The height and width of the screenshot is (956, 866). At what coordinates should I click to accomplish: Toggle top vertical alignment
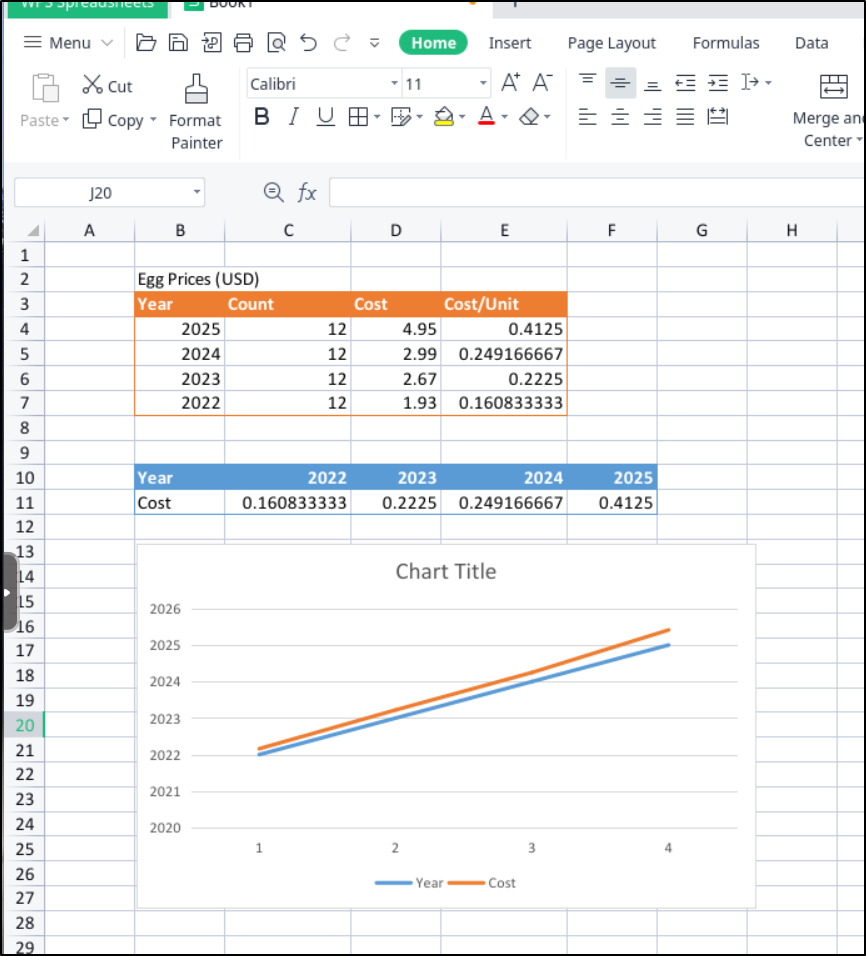click(588, 82)
